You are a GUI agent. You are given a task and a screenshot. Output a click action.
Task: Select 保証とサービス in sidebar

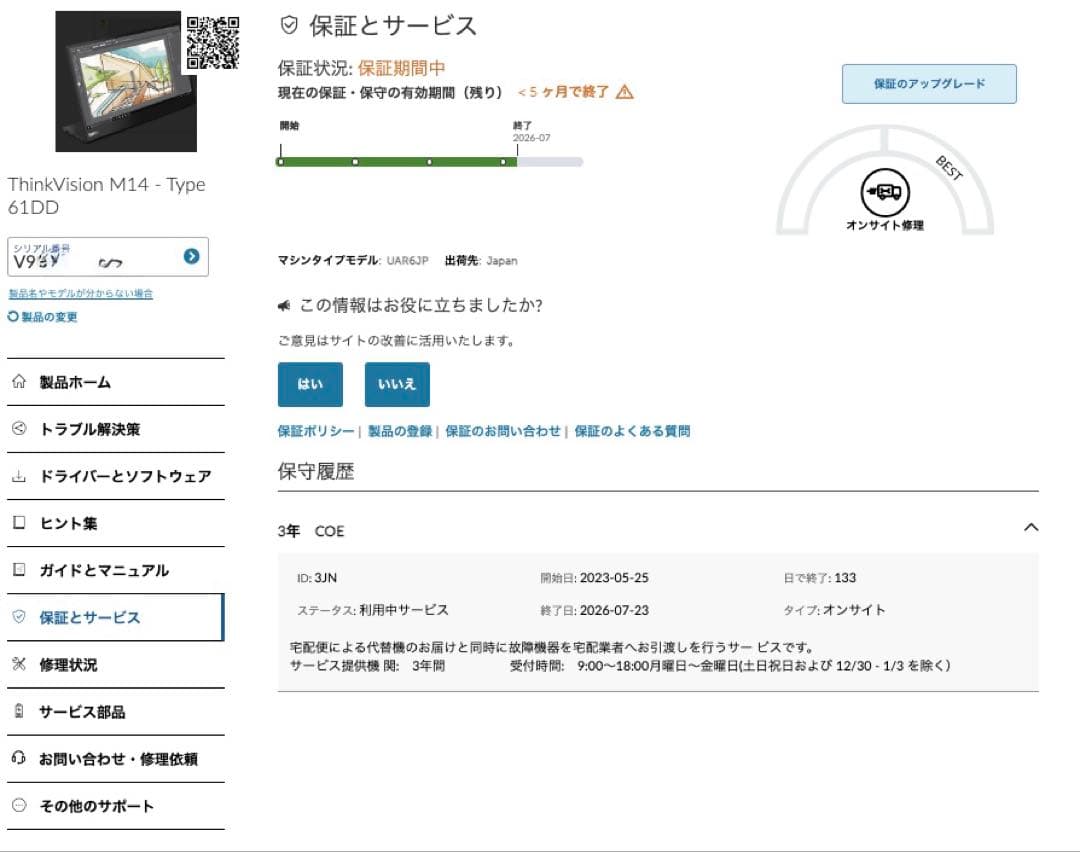[x=116, y=617]
